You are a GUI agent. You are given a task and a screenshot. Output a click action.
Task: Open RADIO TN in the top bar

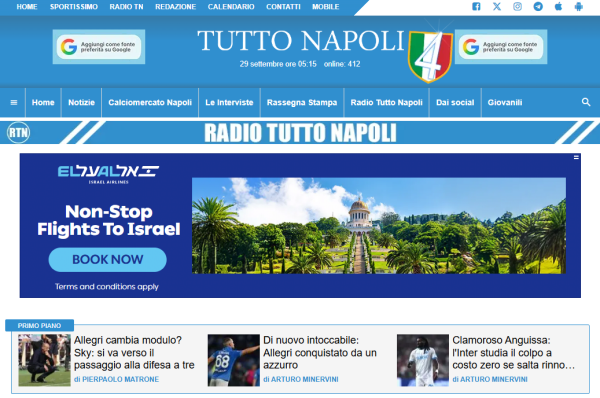[x=126, y=7]
